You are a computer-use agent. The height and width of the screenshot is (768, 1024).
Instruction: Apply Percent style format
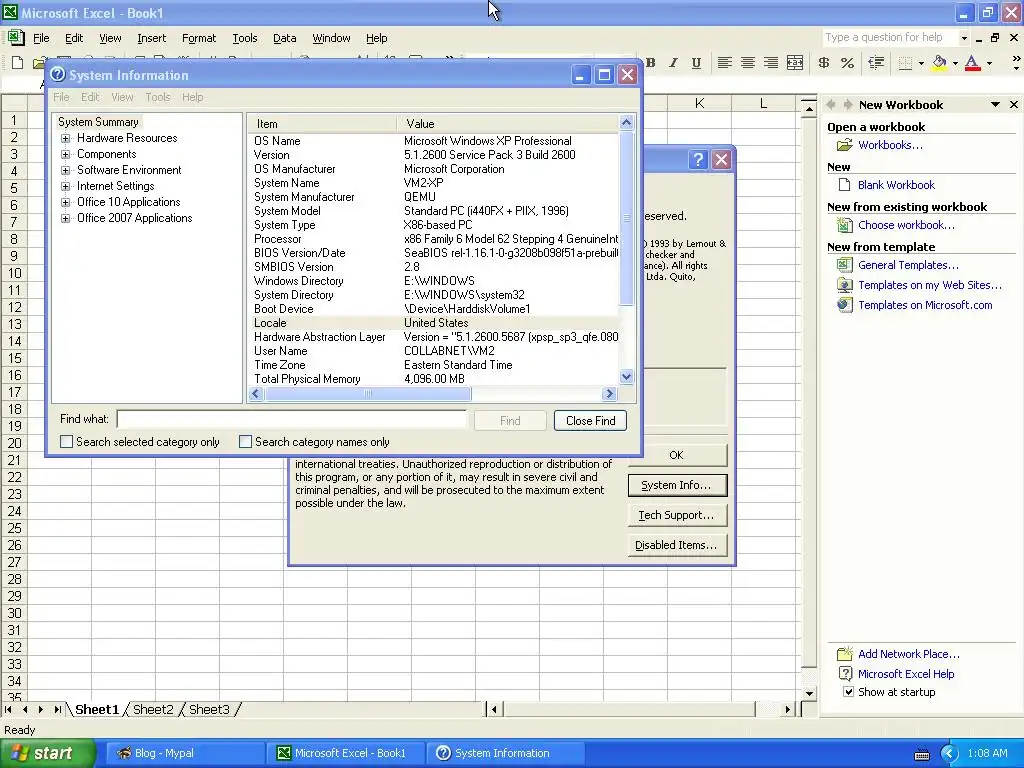[848, 63]
